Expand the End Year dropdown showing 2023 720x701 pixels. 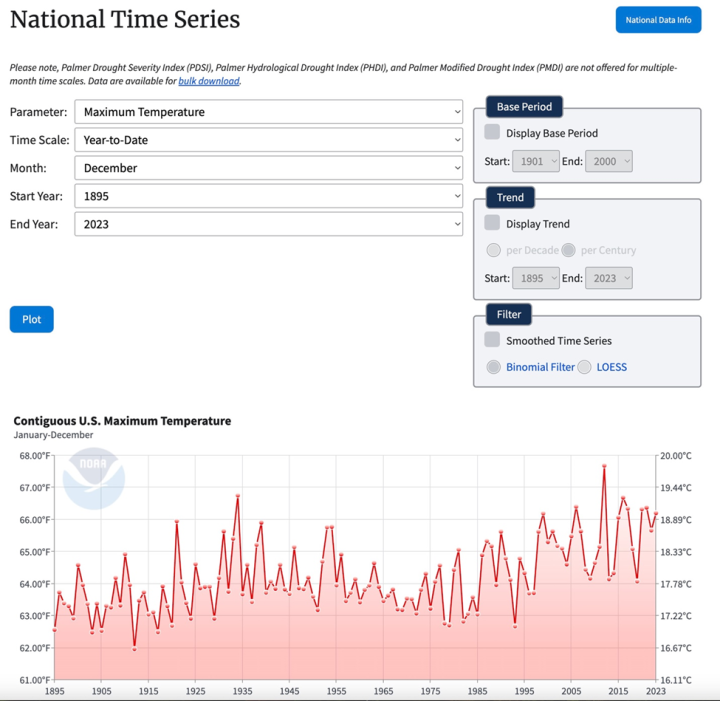tap(269, 224)
